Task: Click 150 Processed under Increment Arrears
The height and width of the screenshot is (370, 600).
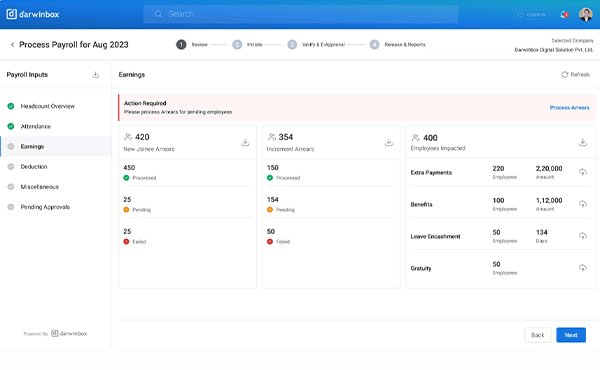Action: point(284,173)
